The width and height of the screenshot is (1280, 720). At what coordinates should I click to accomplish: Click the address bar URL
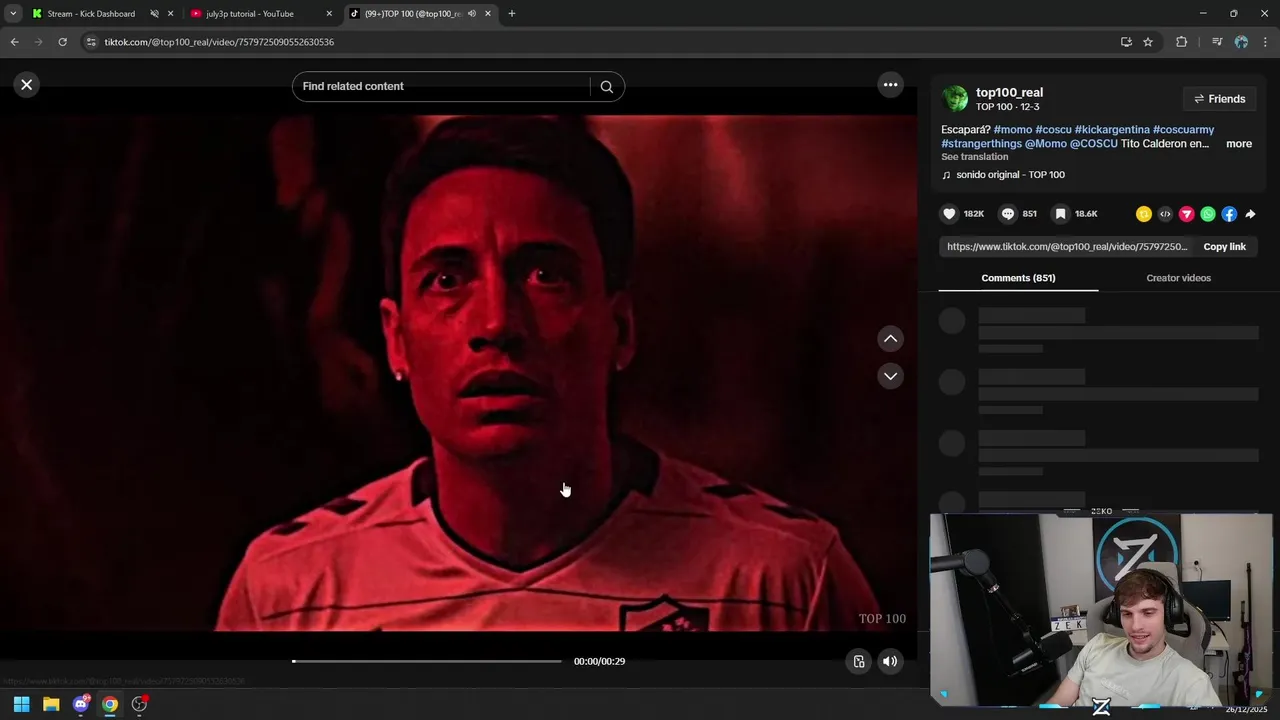pos(219,42)
